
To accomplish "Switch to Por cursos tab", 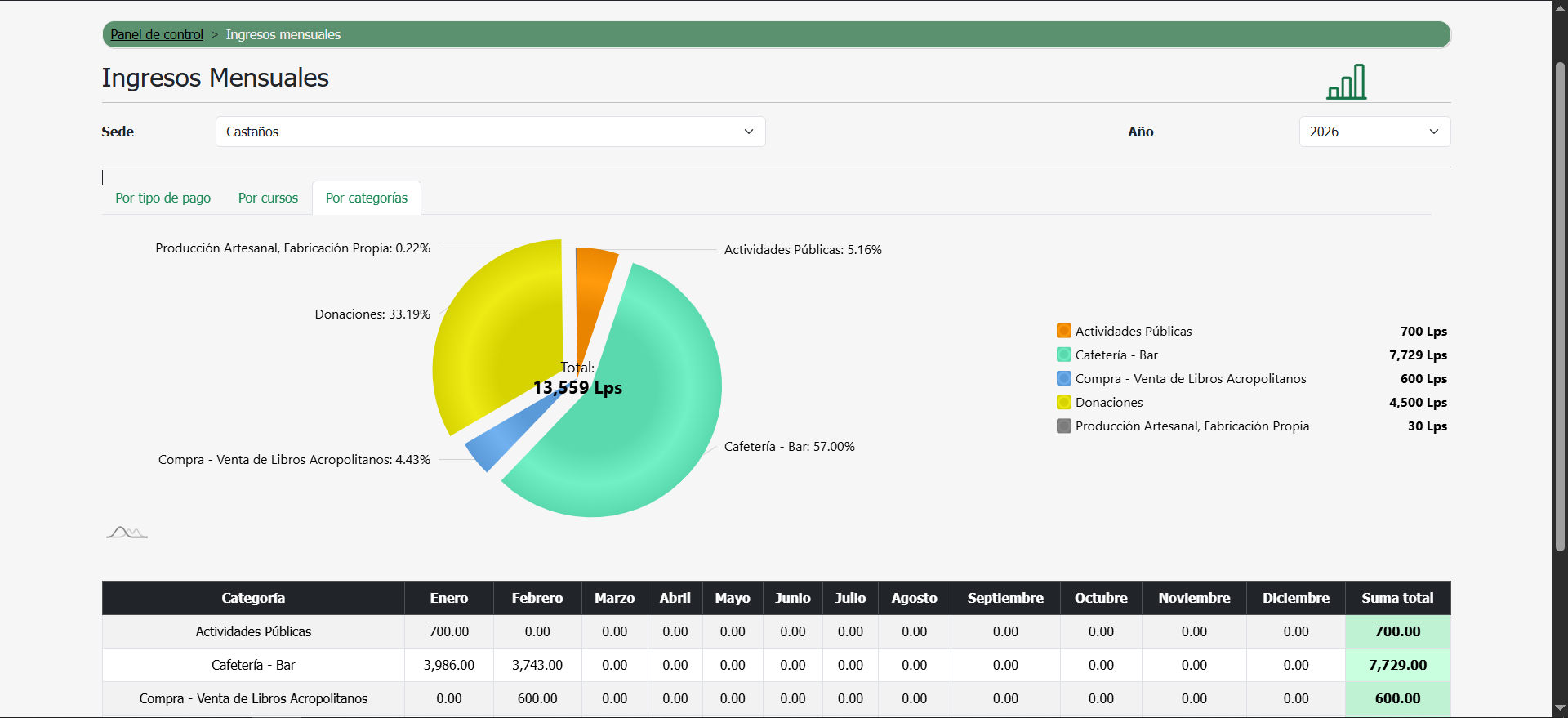I will pos(268,198).
